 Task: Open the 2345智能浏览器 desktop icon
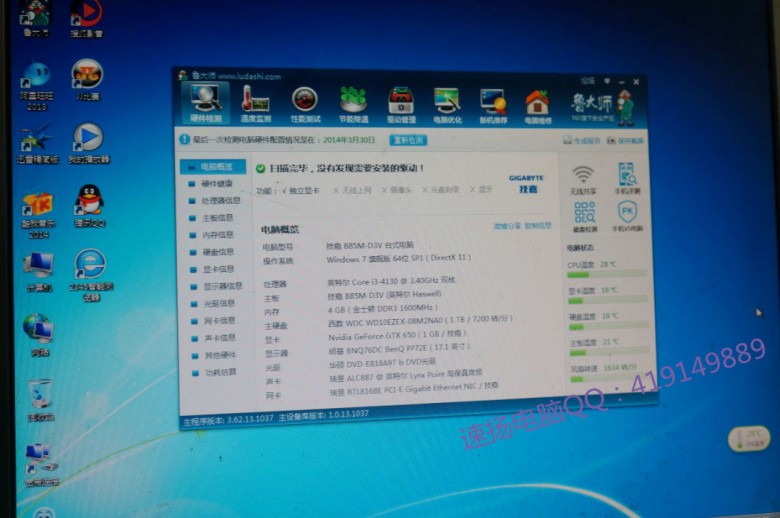pos(91,275)
